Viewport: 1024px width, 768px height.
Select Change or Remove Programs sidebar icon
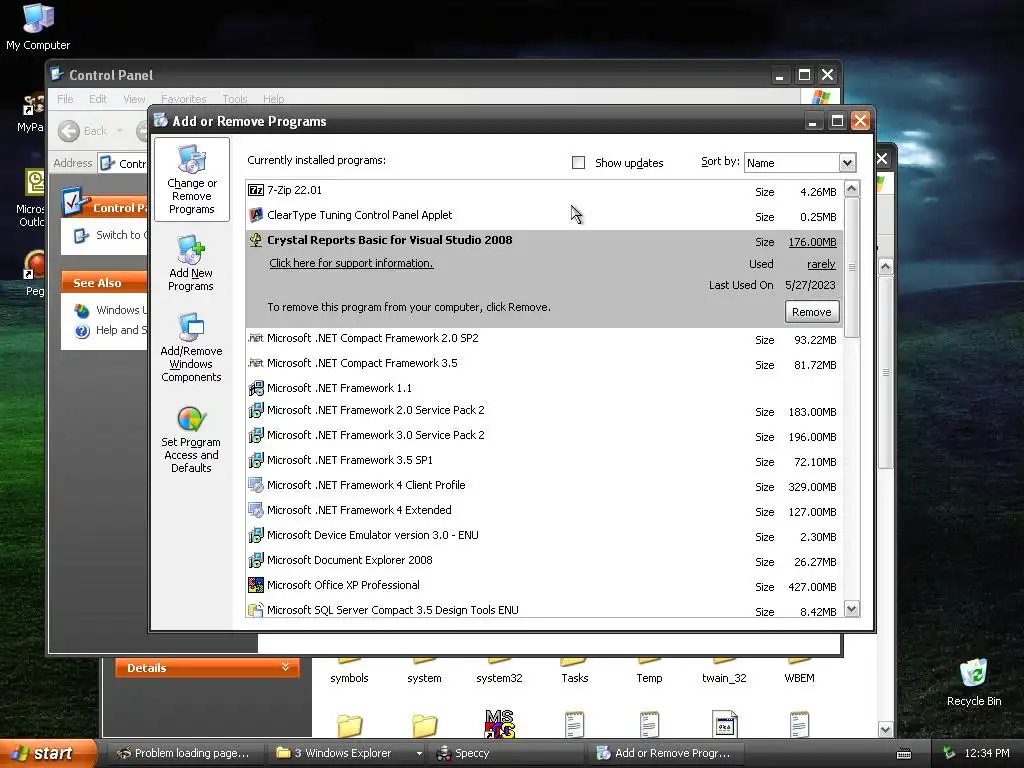(191, 179)
